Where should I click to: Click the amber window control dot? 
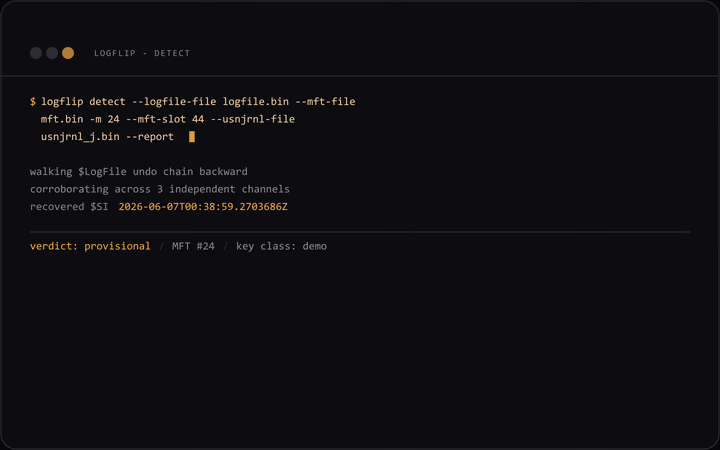point(68,53)
